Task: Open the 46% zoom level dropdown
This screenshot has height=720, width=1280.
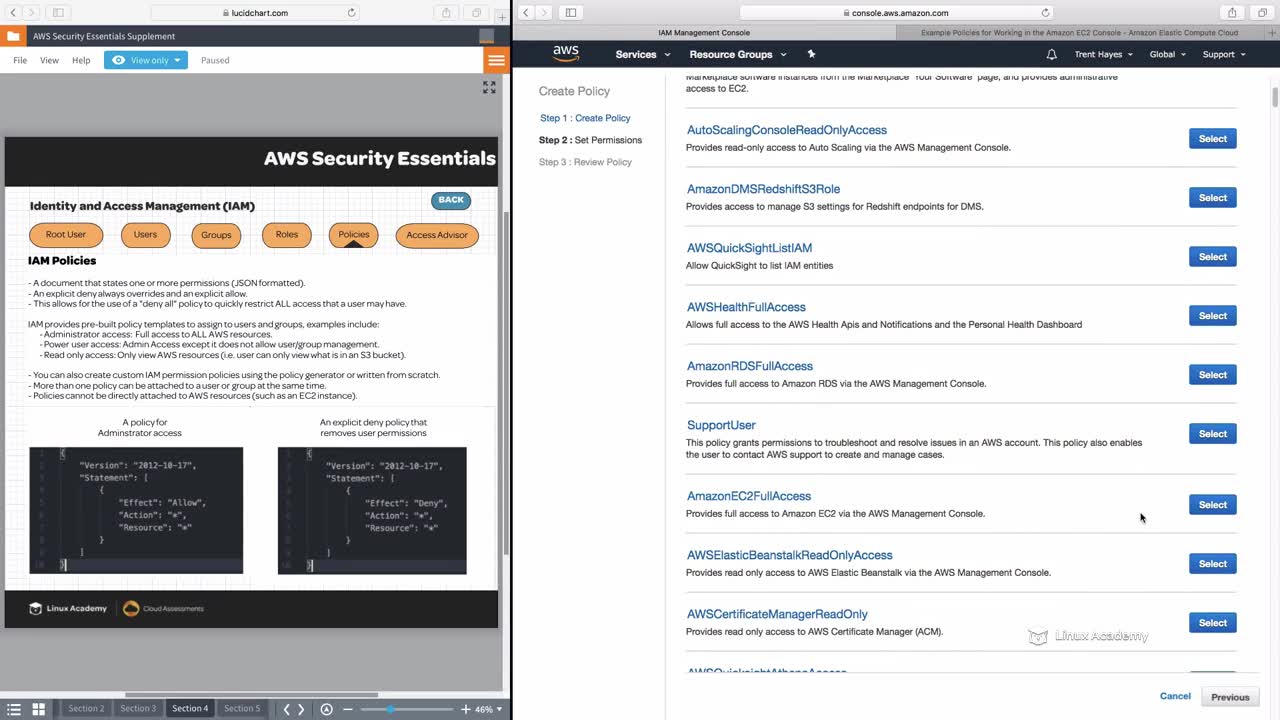Action: [489, 709]
